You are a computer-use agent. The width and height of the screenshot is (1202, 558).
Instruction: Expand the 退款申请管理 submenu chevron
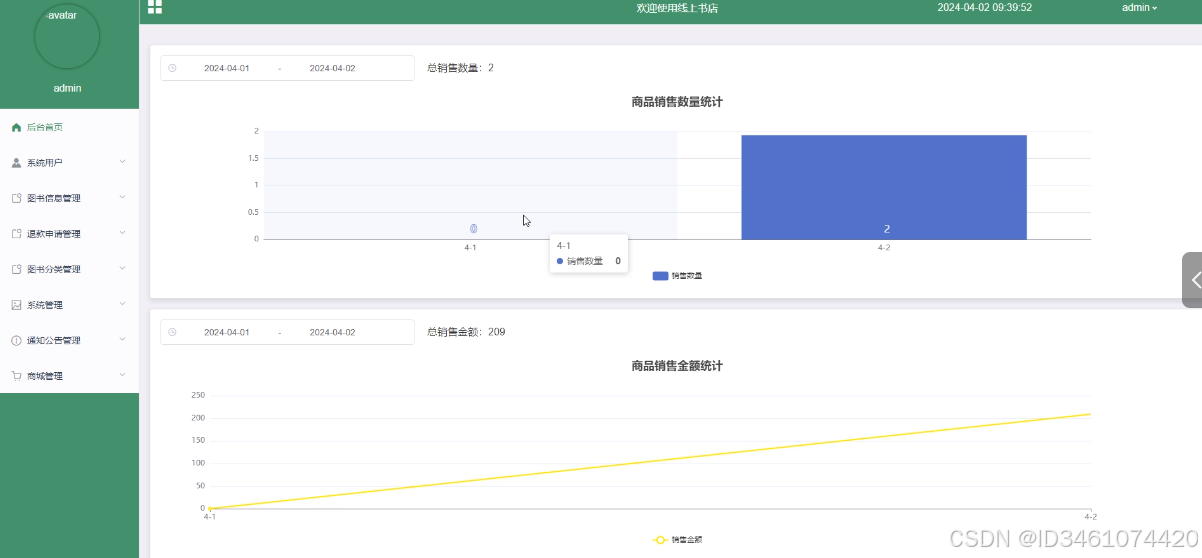click(122, 233)
